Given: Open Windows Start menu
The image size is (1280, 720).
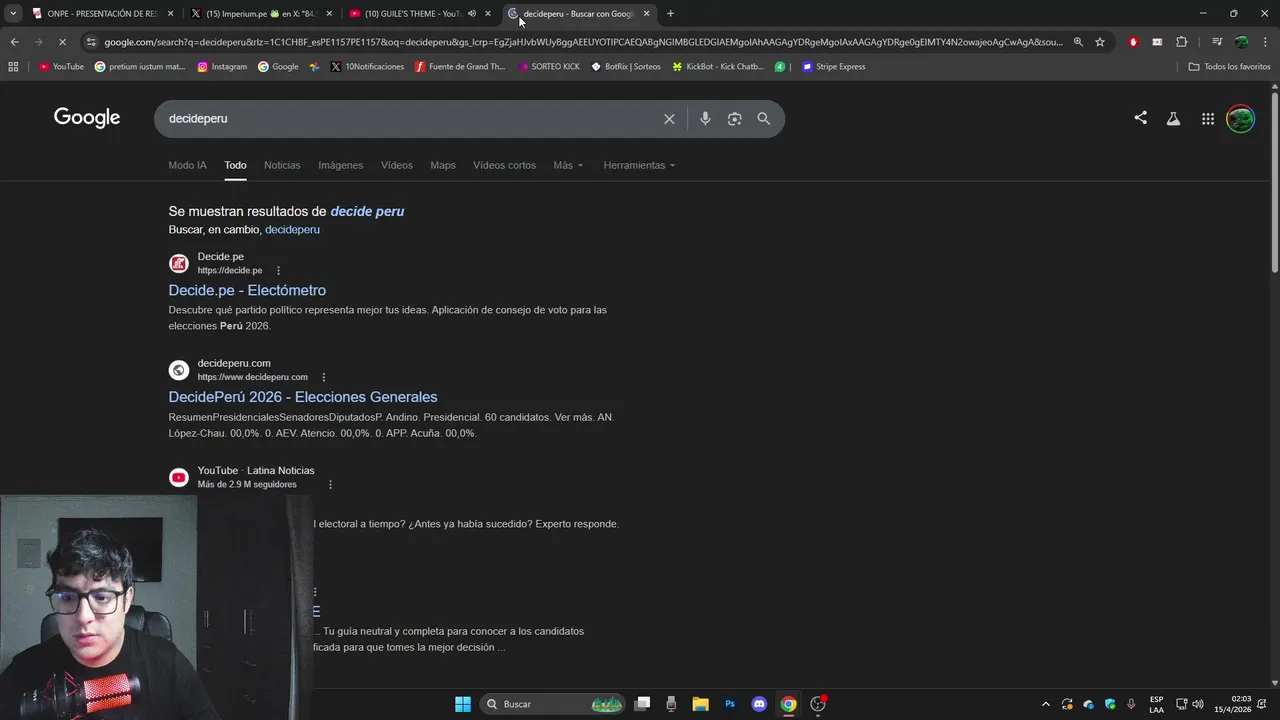Looking at the screenshot, I should [463, 704].
